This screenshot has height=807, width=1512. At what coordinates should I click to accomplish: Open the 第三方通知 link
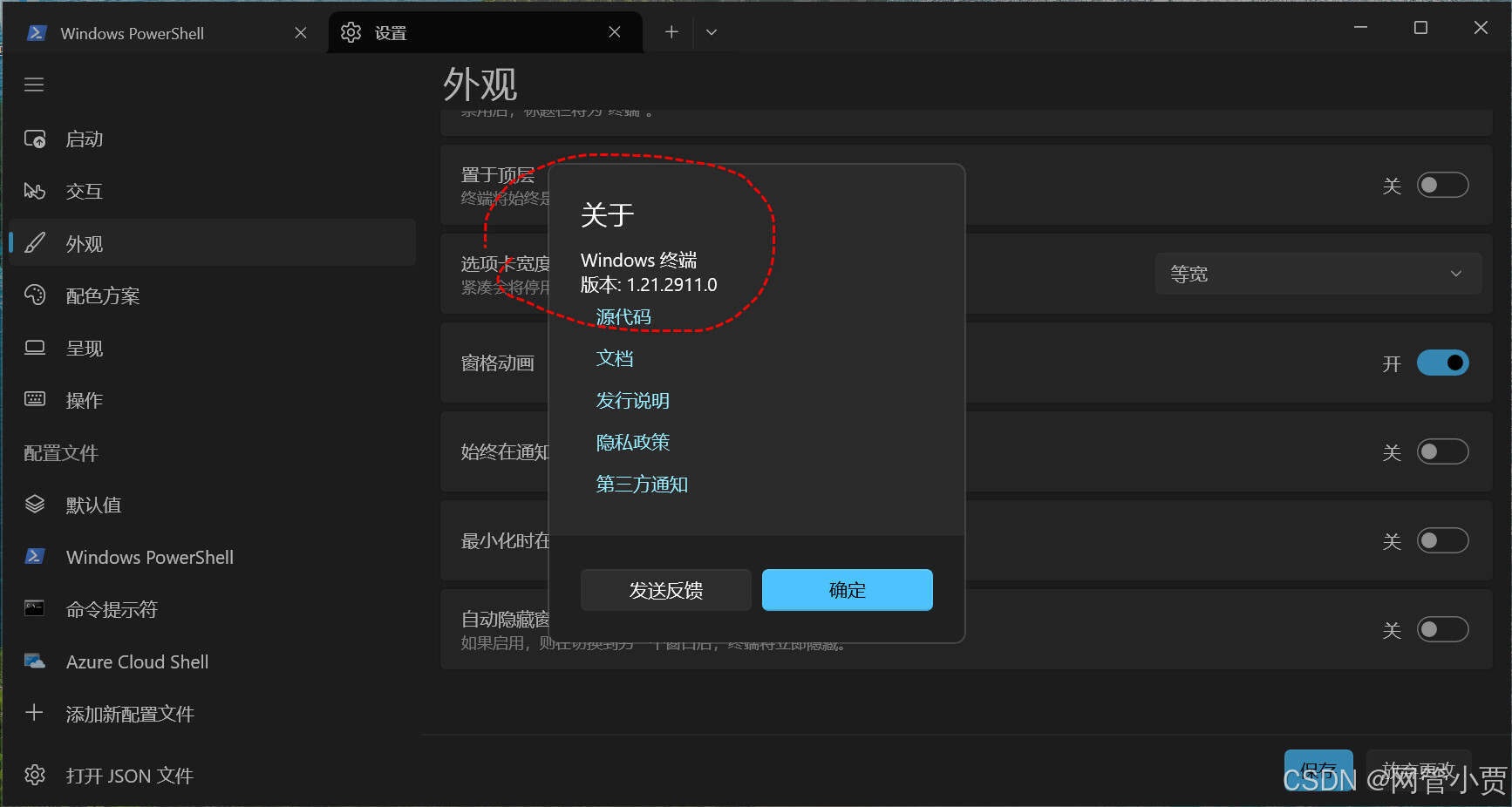642,484
